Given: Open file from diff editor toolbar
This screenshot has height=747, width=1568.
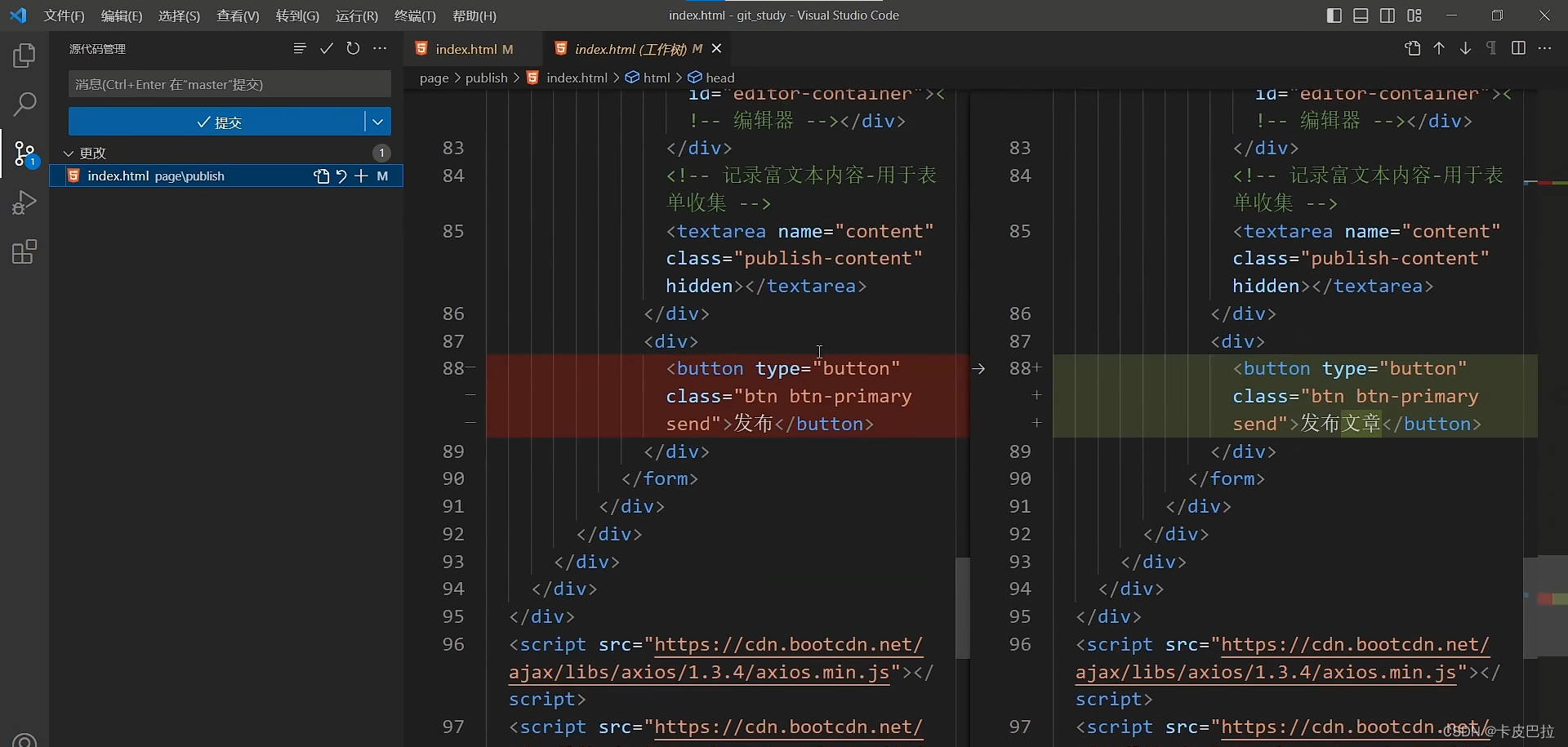Looking at the screenshot, I should pyautogui.click(x=1413, y=49).
